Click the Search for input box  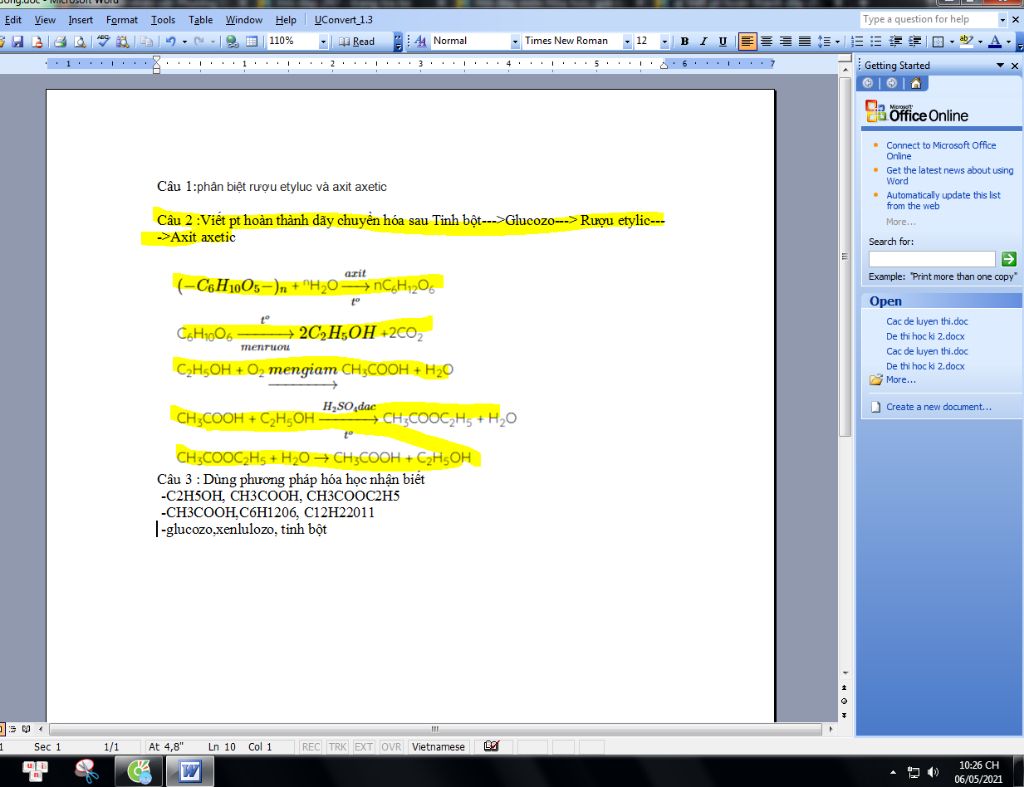931,259
